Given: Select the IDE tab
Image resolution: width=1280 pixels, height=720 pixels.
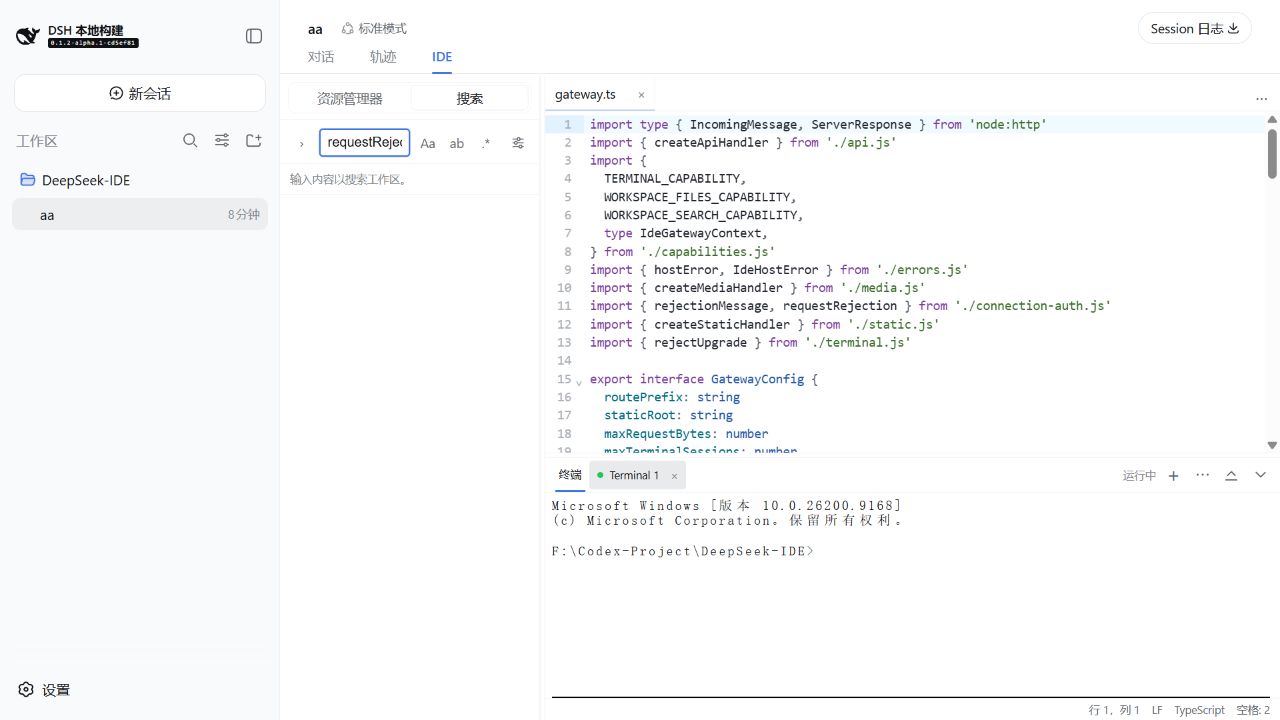Looking at the screenshot, I should point(442,57).
